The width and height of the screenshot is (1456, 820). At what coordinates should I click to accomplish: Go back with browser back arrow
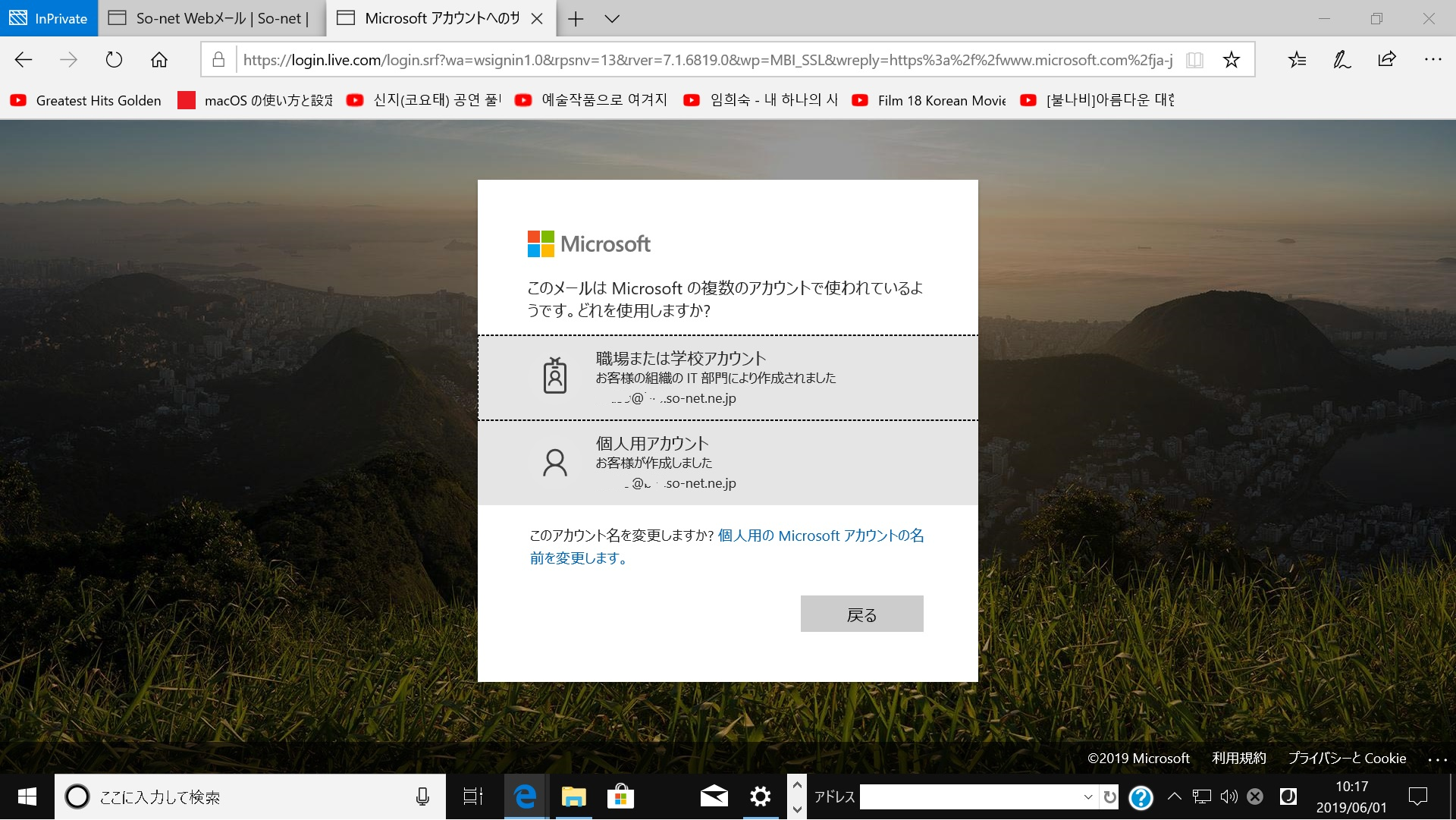tap(24, 60)
